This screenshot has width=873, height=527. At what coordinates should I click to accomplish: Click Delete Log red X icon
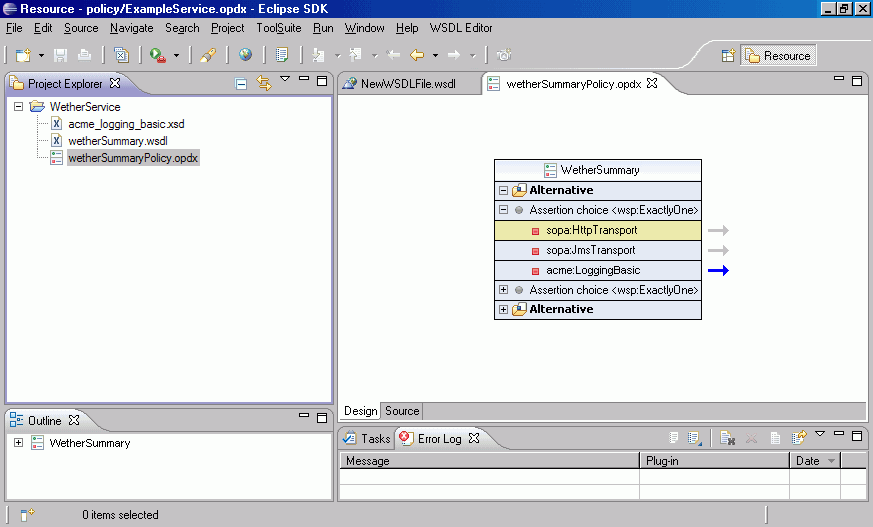pyautogui.click(x=752, y=439)
